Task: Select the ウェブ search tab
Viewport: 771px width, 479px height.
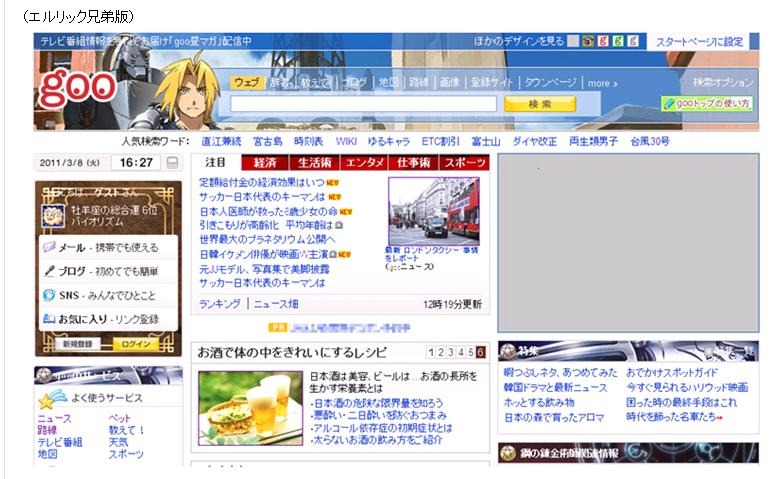Action: coord(247,82)
